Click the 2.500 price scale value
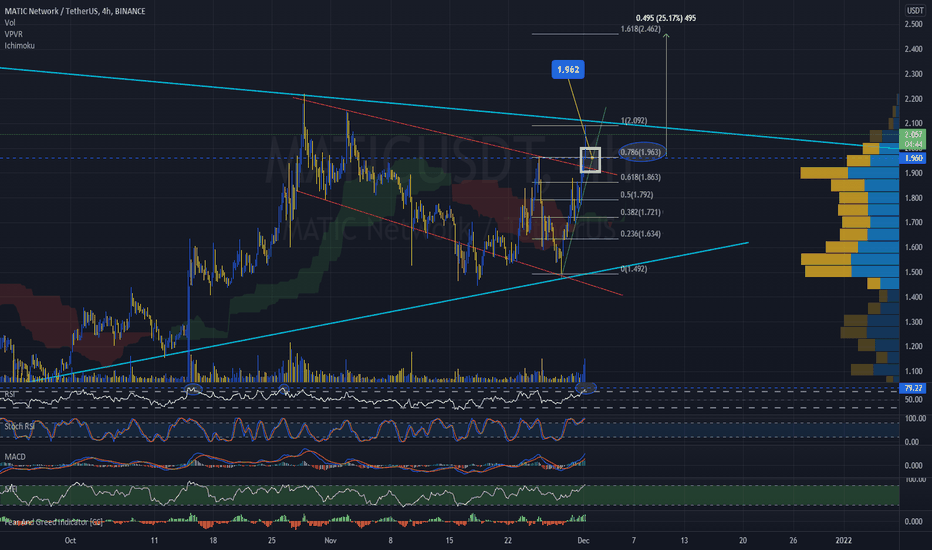 (913, 24)
